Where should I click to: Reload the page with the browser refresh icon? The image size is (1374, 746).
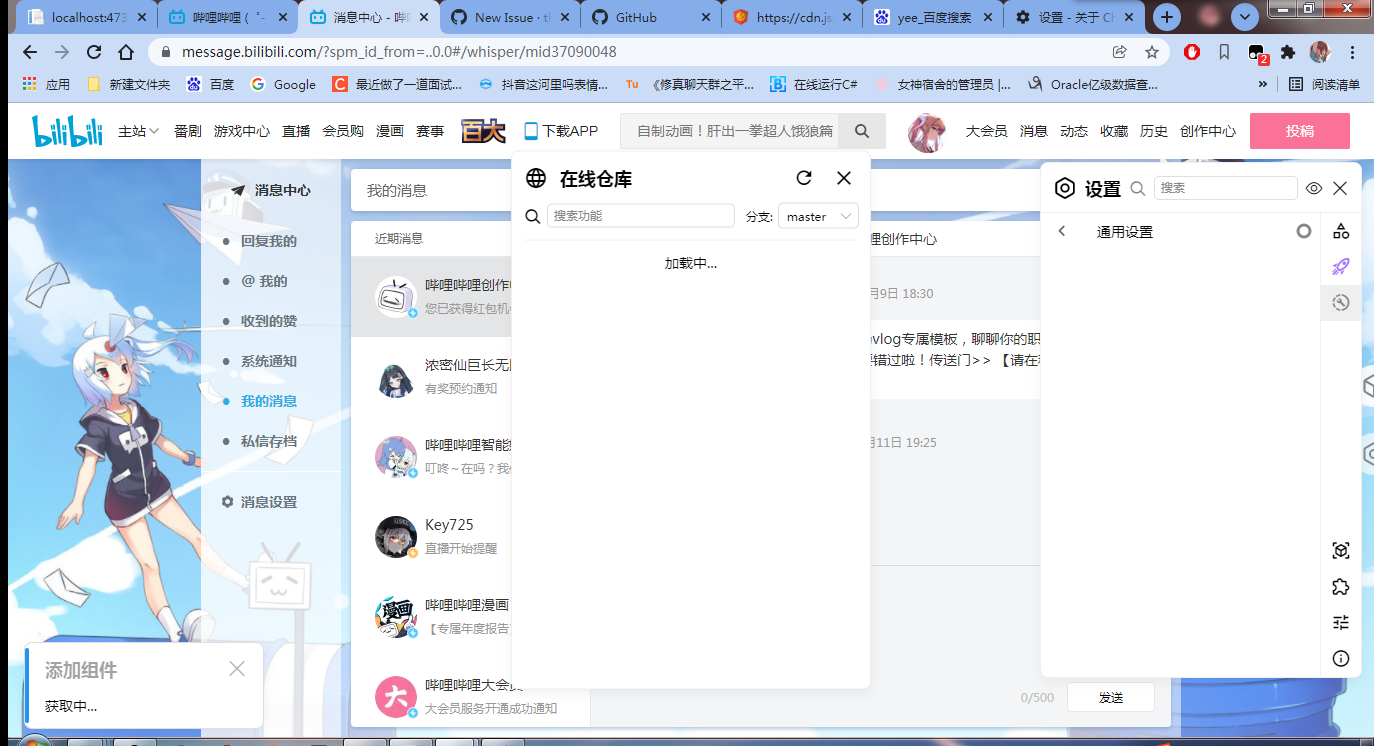(x=94, y=52)
